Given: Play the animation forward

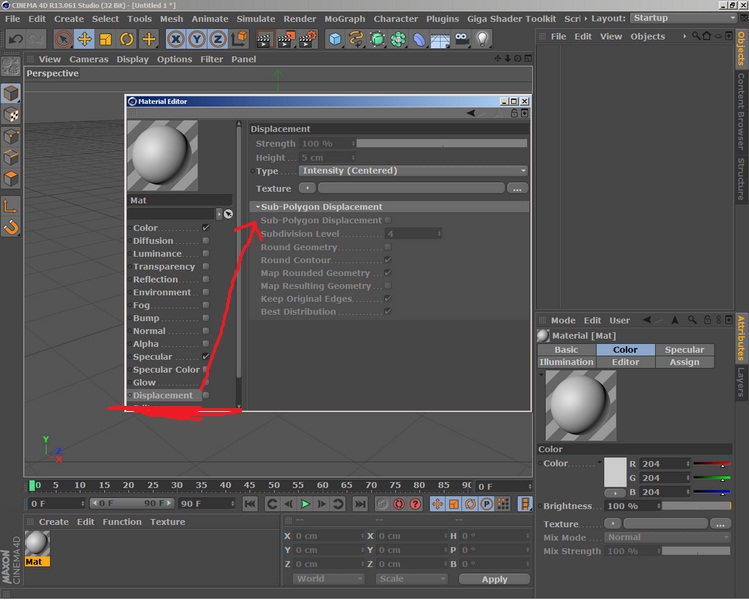Looking at the screenshot, I should tap(305, 504).
